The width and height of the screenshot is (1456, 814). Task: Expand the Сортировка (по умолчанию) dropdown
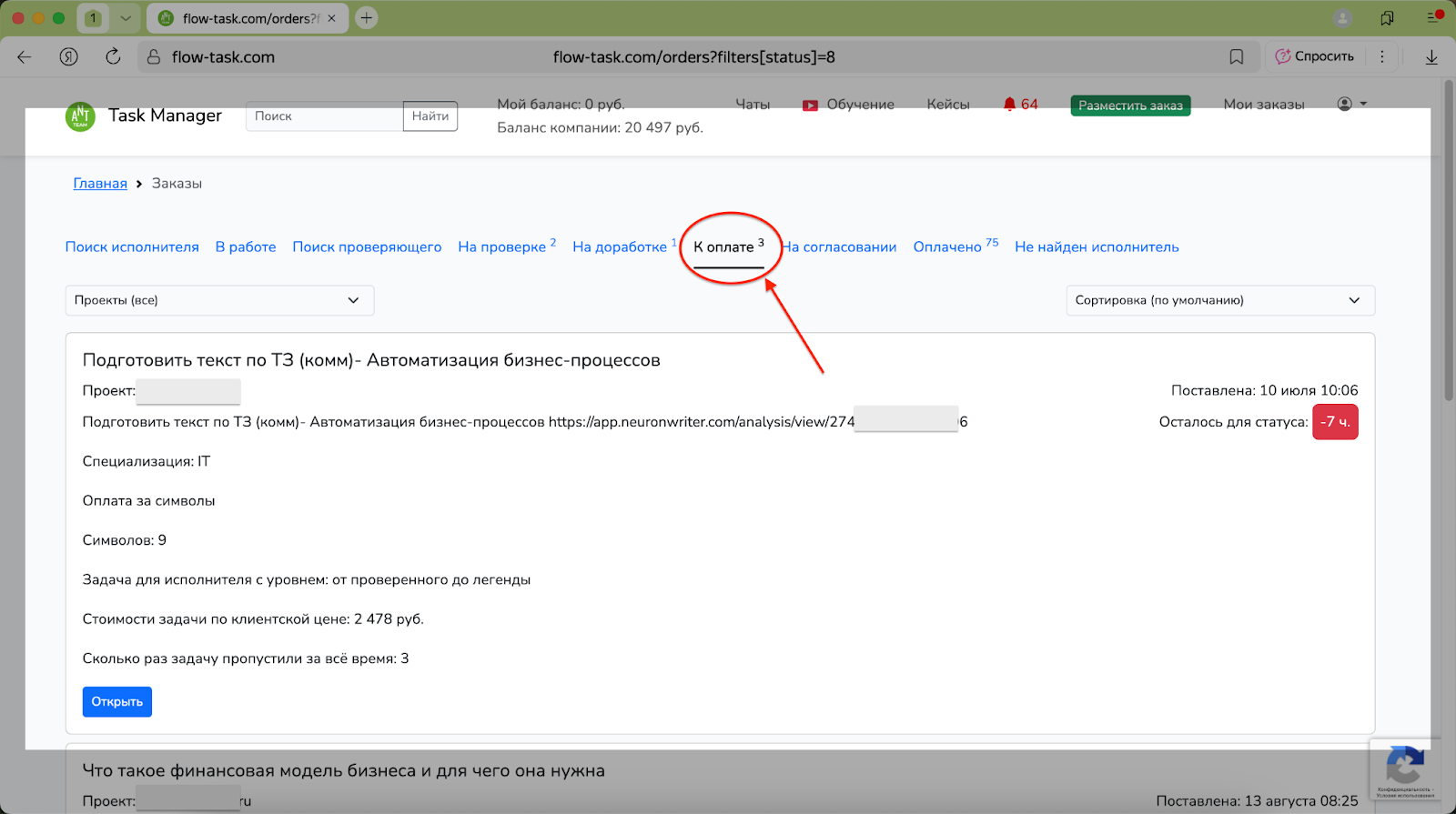click(1219, 300)
